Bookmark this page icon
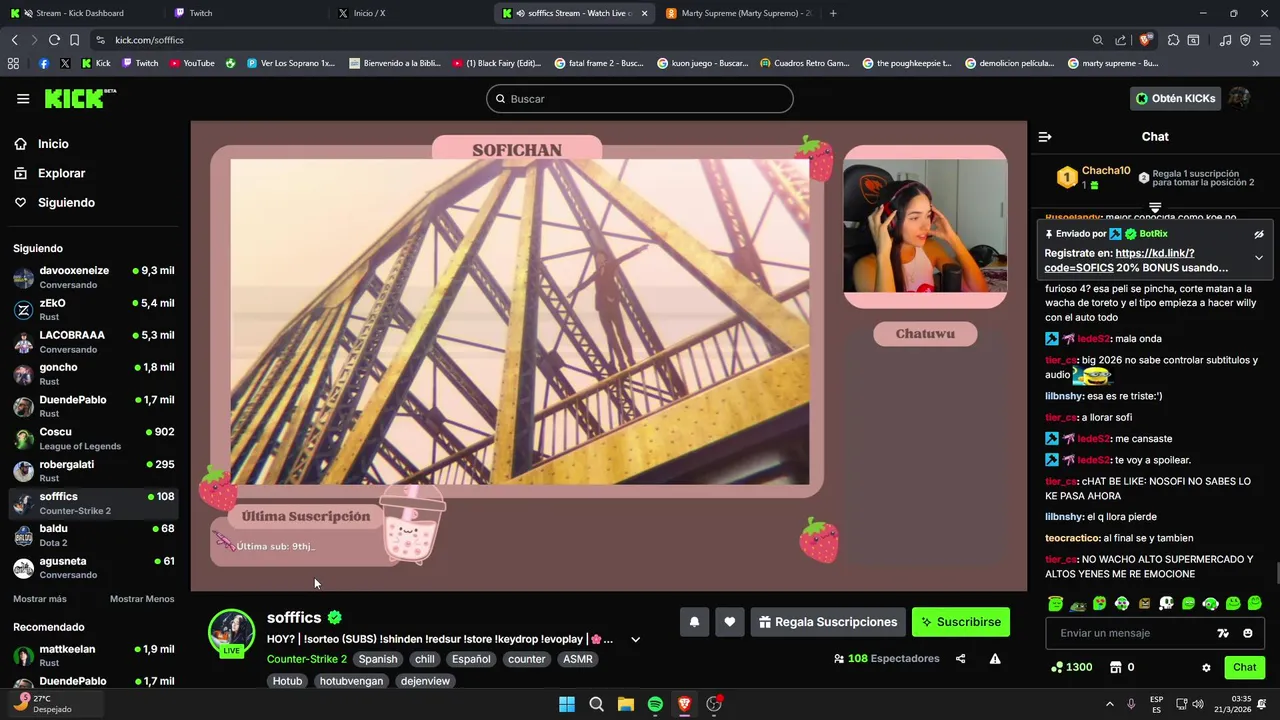This screenshot has height=720, width=1280. click(x=74, y=40)
